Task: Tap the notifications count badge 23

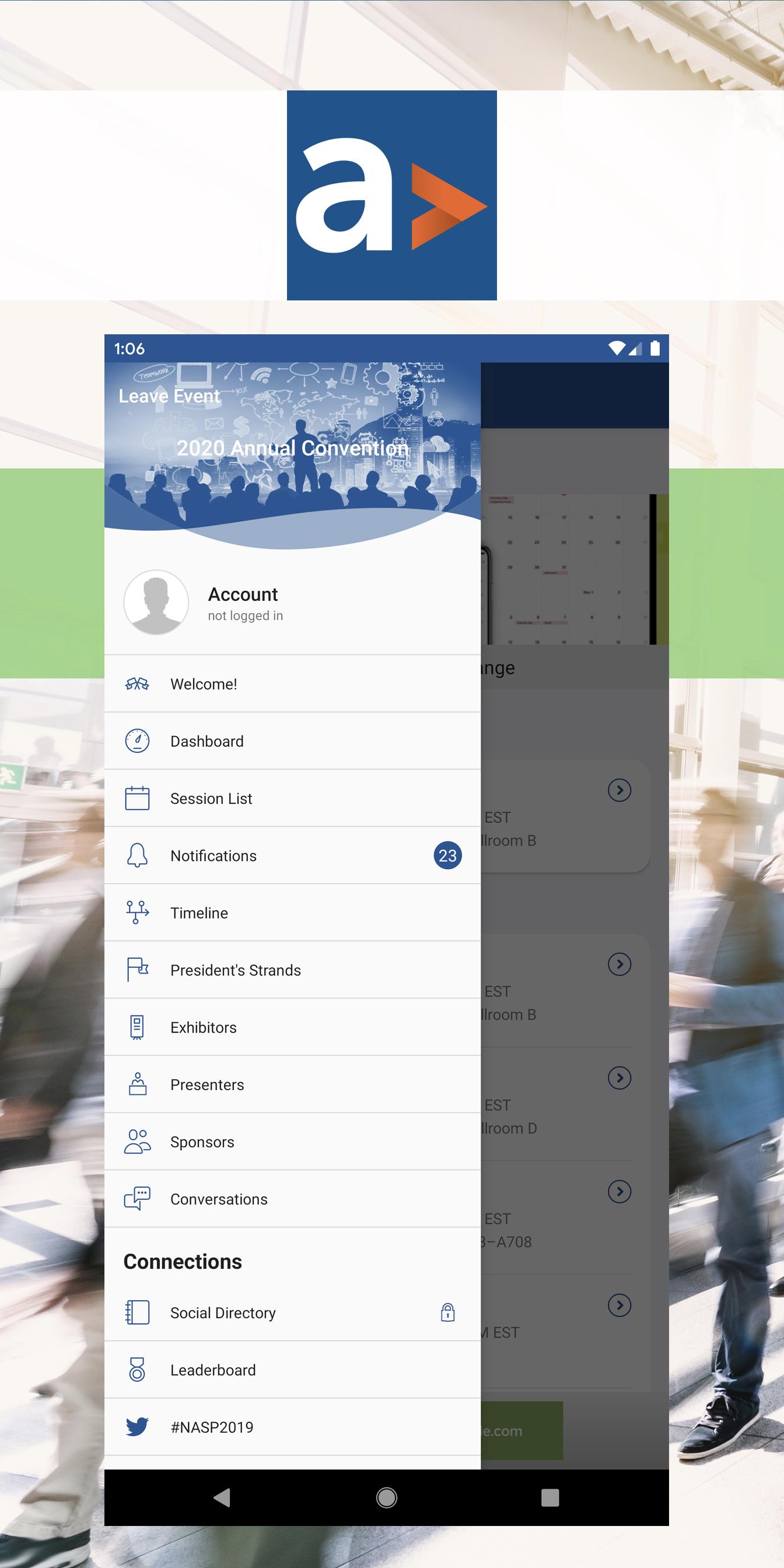Action: (x=447, y=855)
